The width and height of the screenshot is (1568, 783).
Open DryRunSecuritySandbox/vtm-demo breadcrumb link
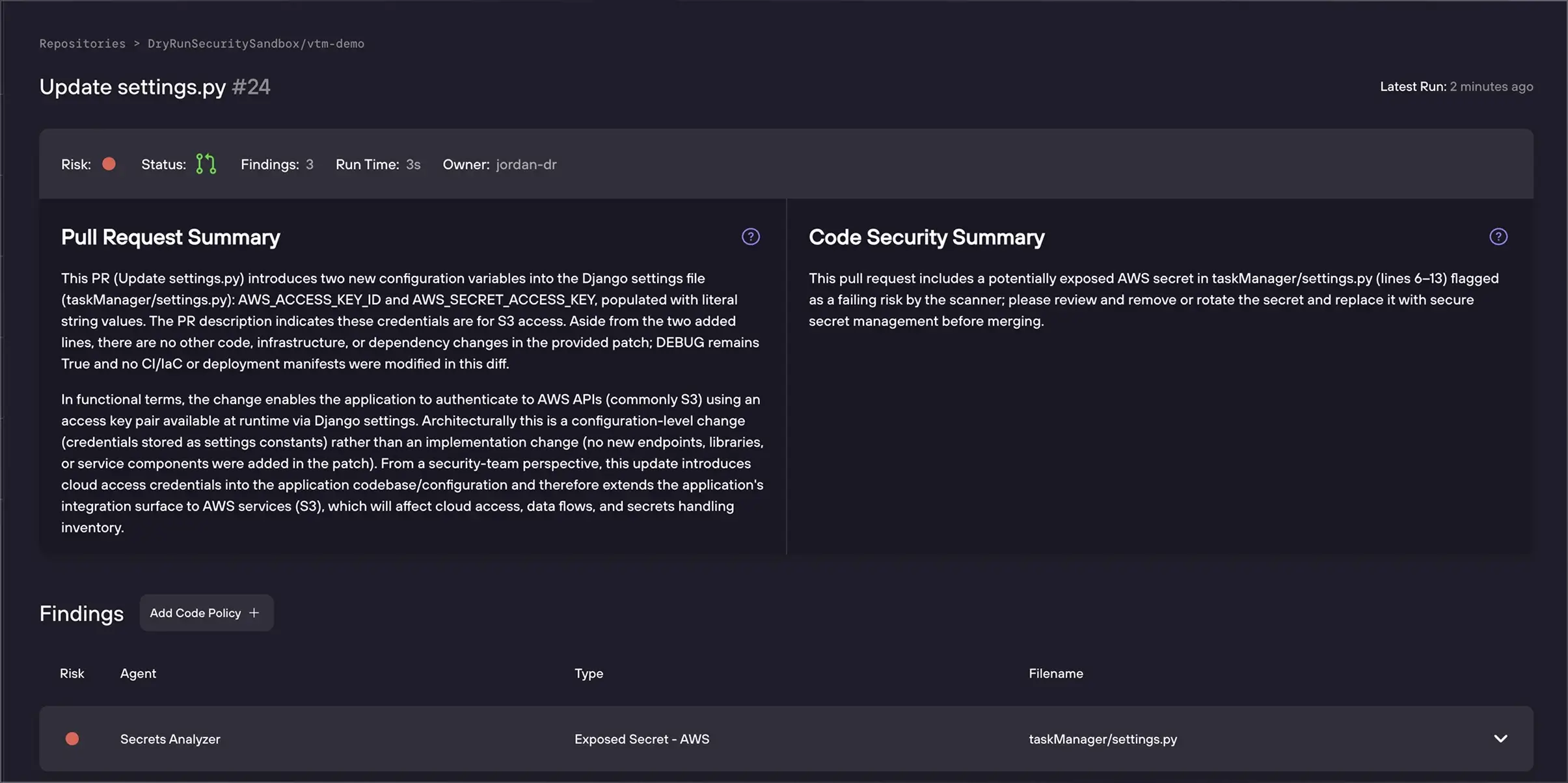[x=256, y=44]
